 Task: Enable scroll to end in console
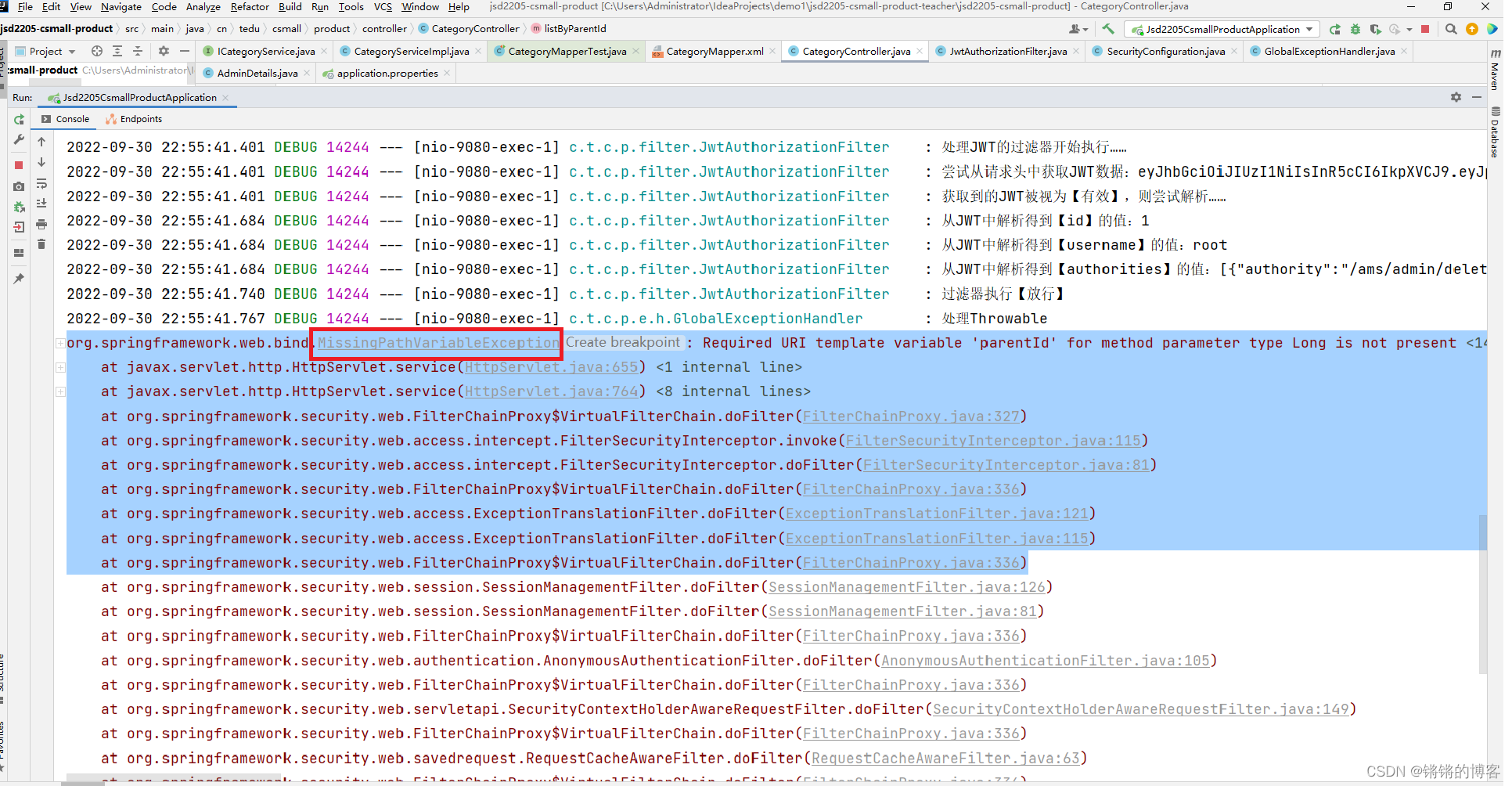tap(41, 203)
